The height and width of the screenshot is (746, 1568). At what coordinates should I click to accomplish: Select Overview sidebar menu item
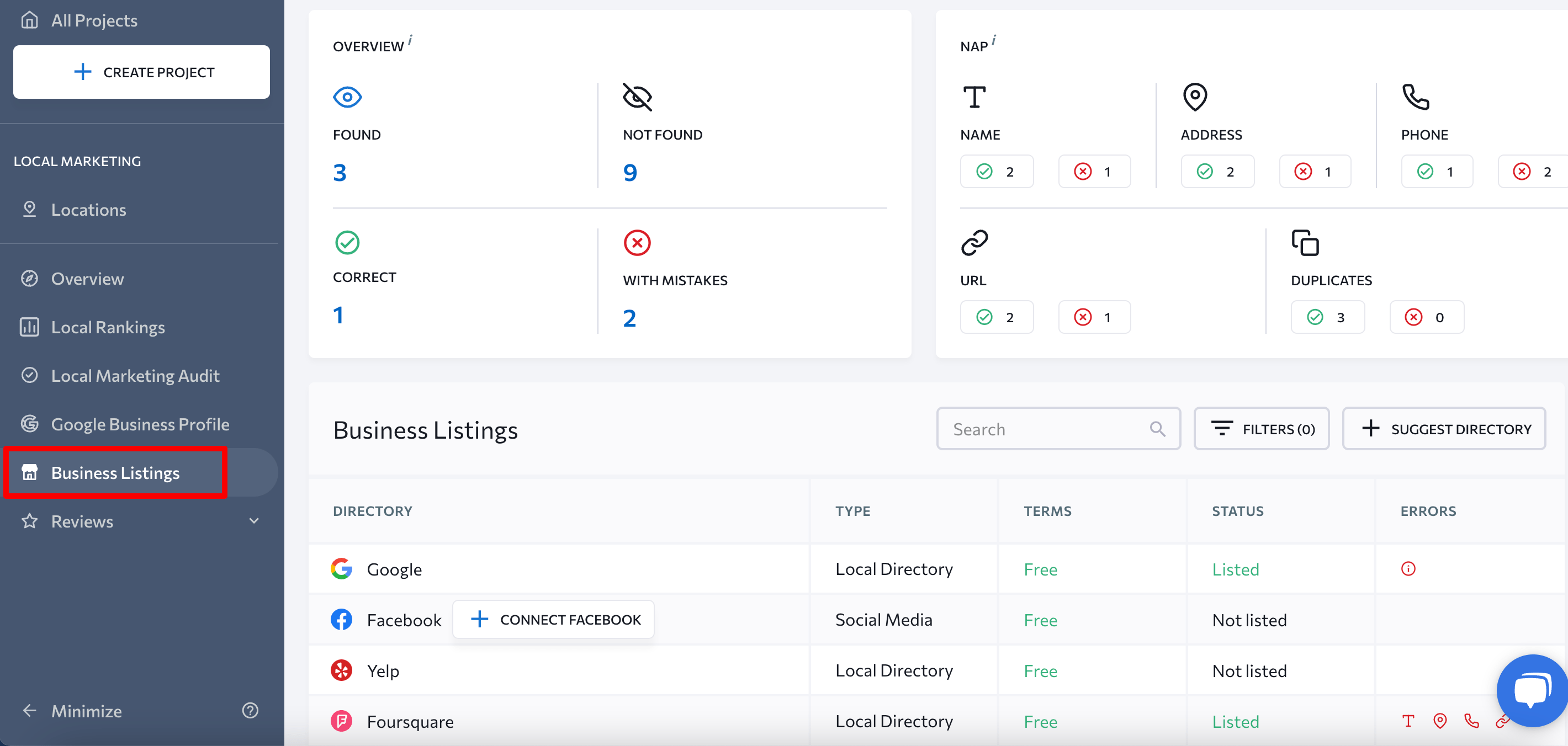[88, 279]
